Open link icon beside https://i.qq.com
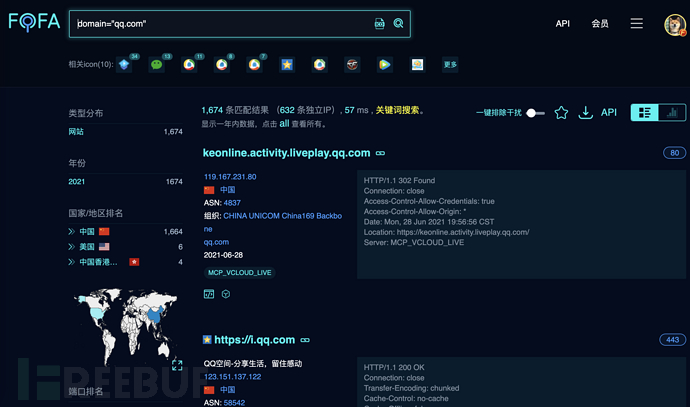This screenshot has width=690, height=407. (305, 340)
